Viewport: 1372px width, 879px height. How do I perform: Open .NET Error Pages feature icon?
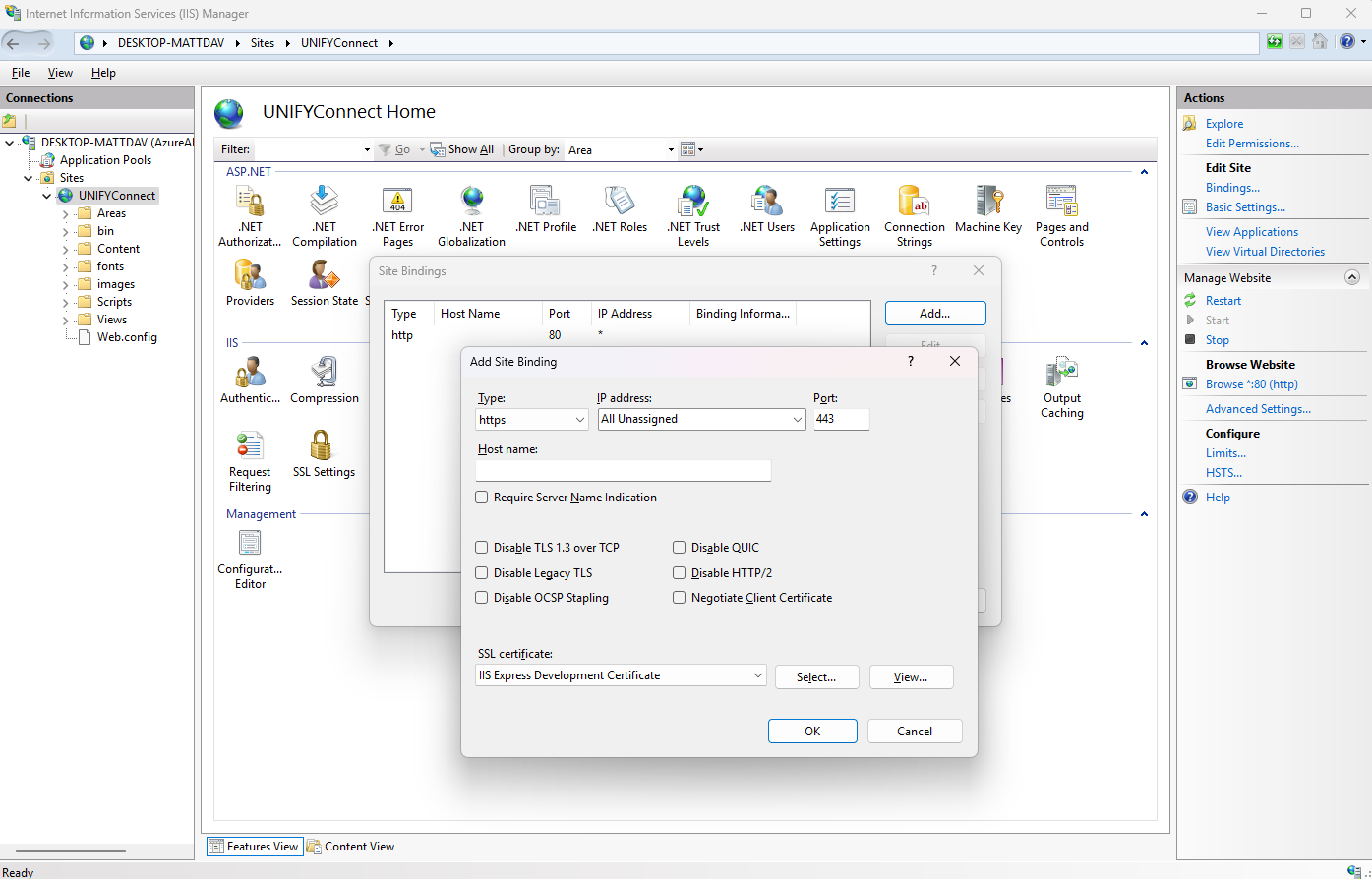point(397,202)
